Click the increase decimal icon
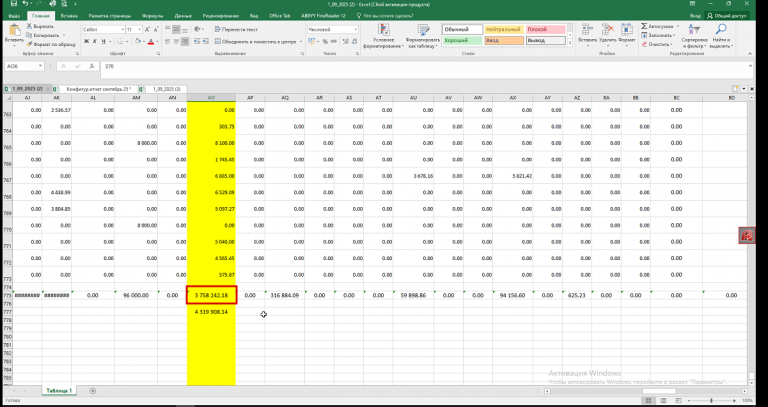The height and width of the screenshot is (407, 768). [344, 42]
